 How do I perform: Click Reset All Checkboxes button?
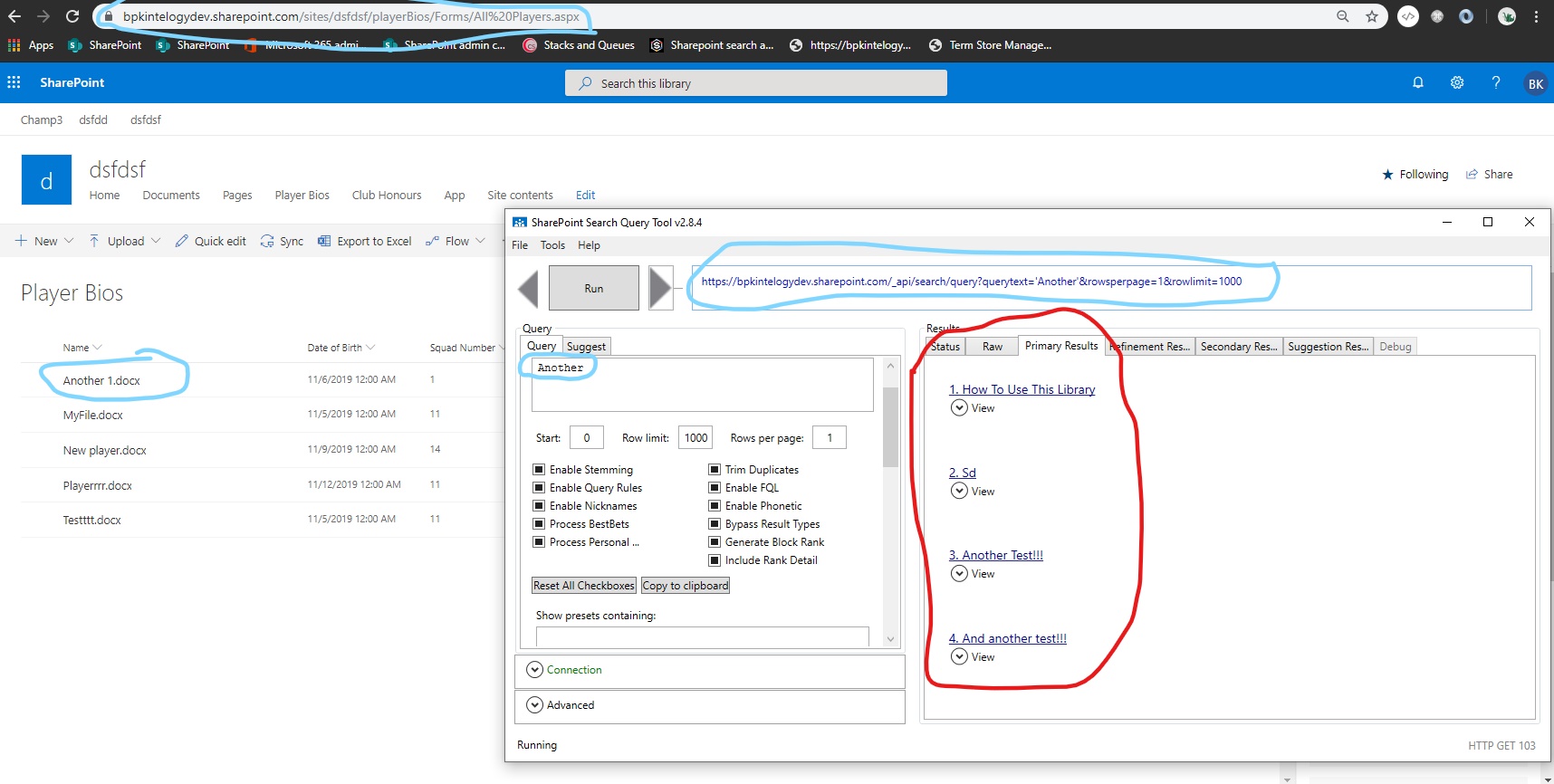point(584,586)
